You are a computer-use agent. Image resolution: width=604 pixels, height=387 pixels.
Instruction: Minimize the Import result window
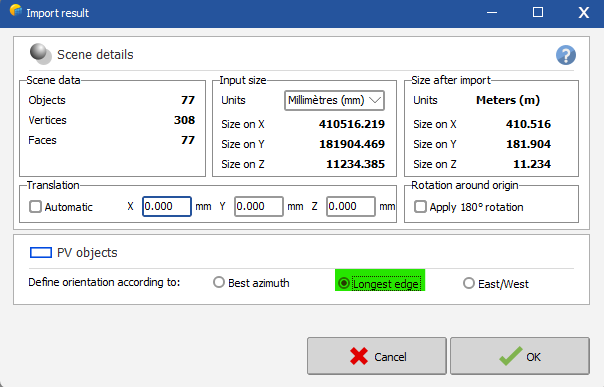coord(492,13)
